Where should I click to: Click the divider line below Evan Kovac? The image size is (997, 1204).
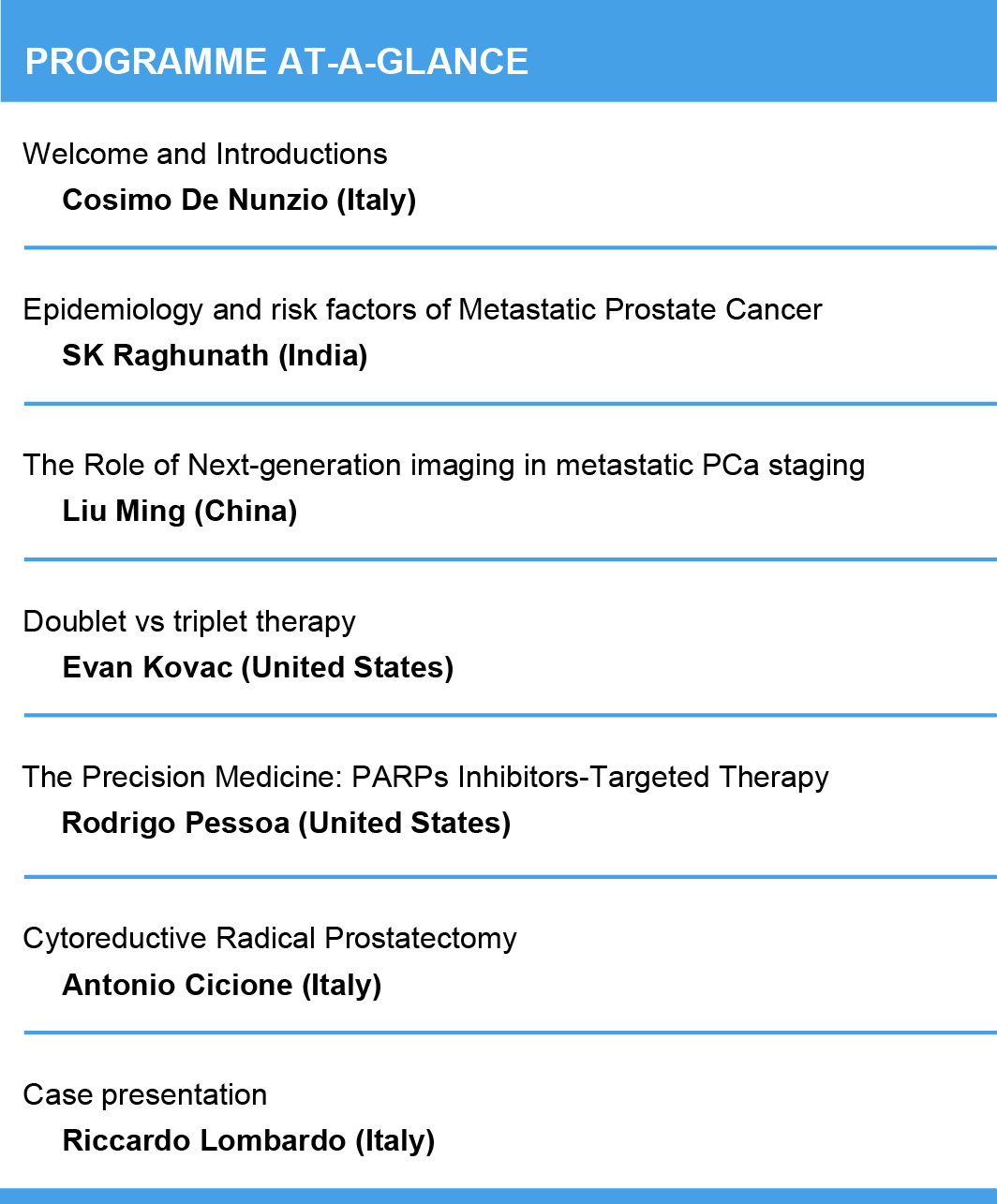511,715
